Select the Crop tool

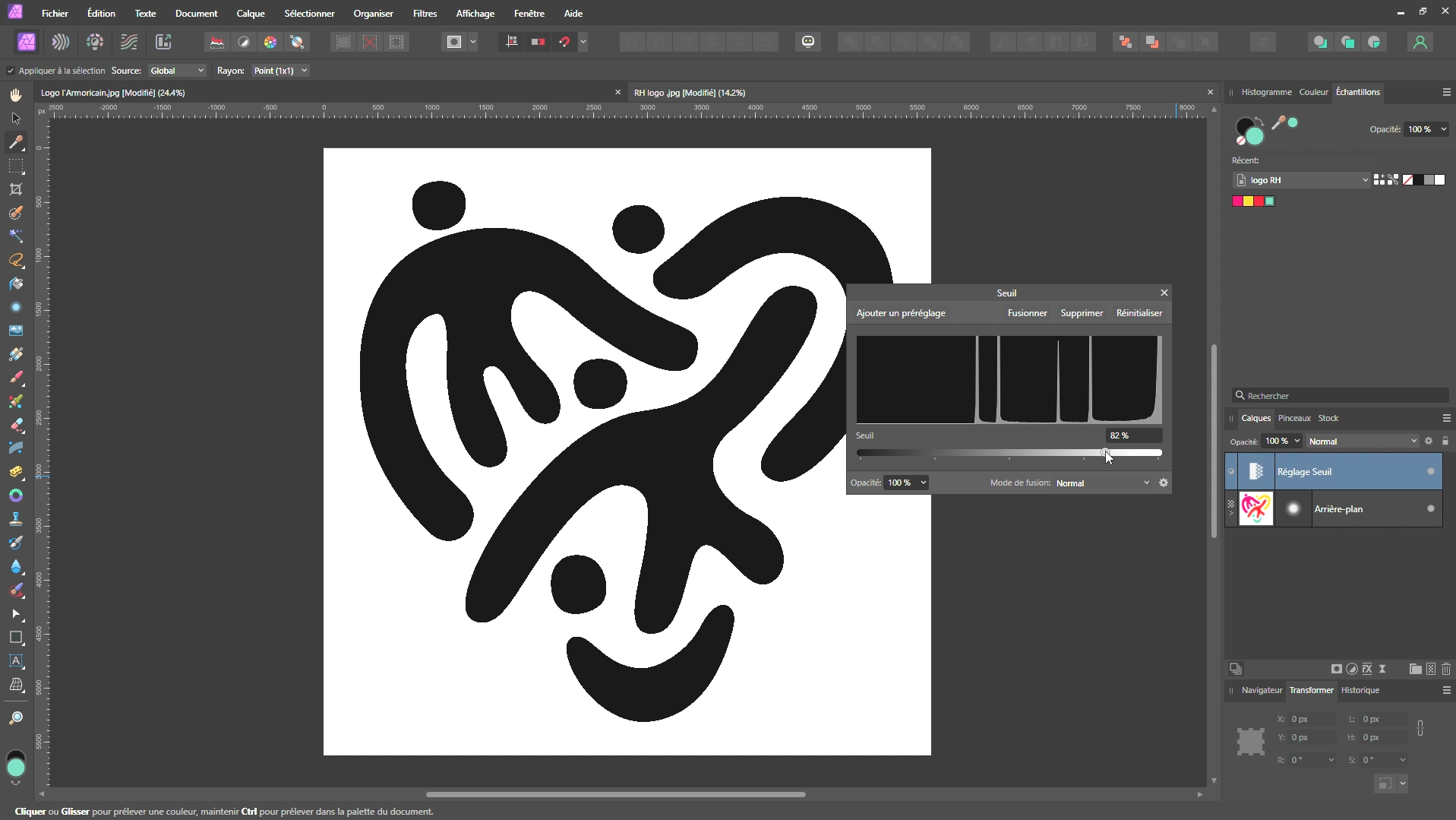tap(16, 189)
